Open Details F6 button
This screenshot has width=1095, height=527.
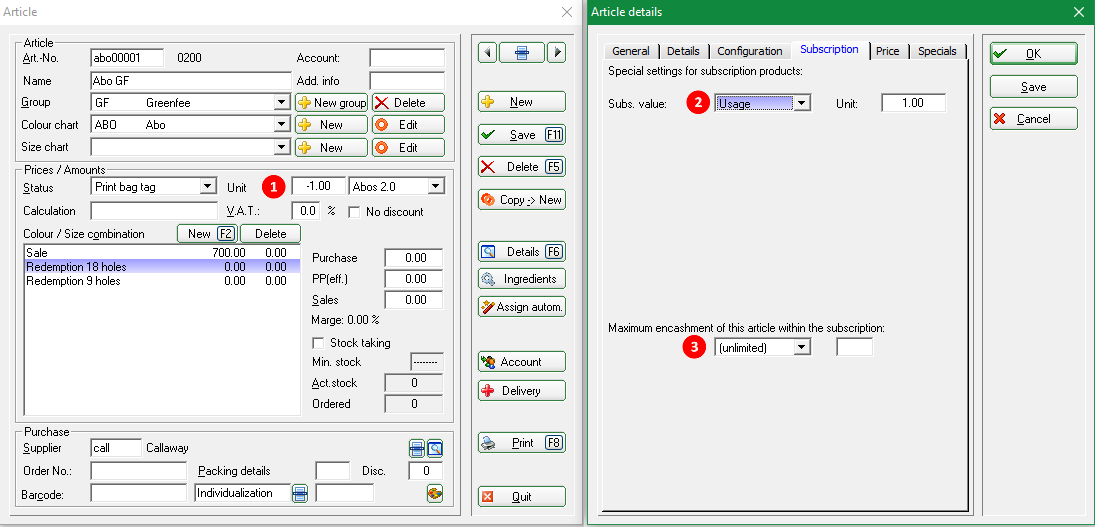point(522,251)
